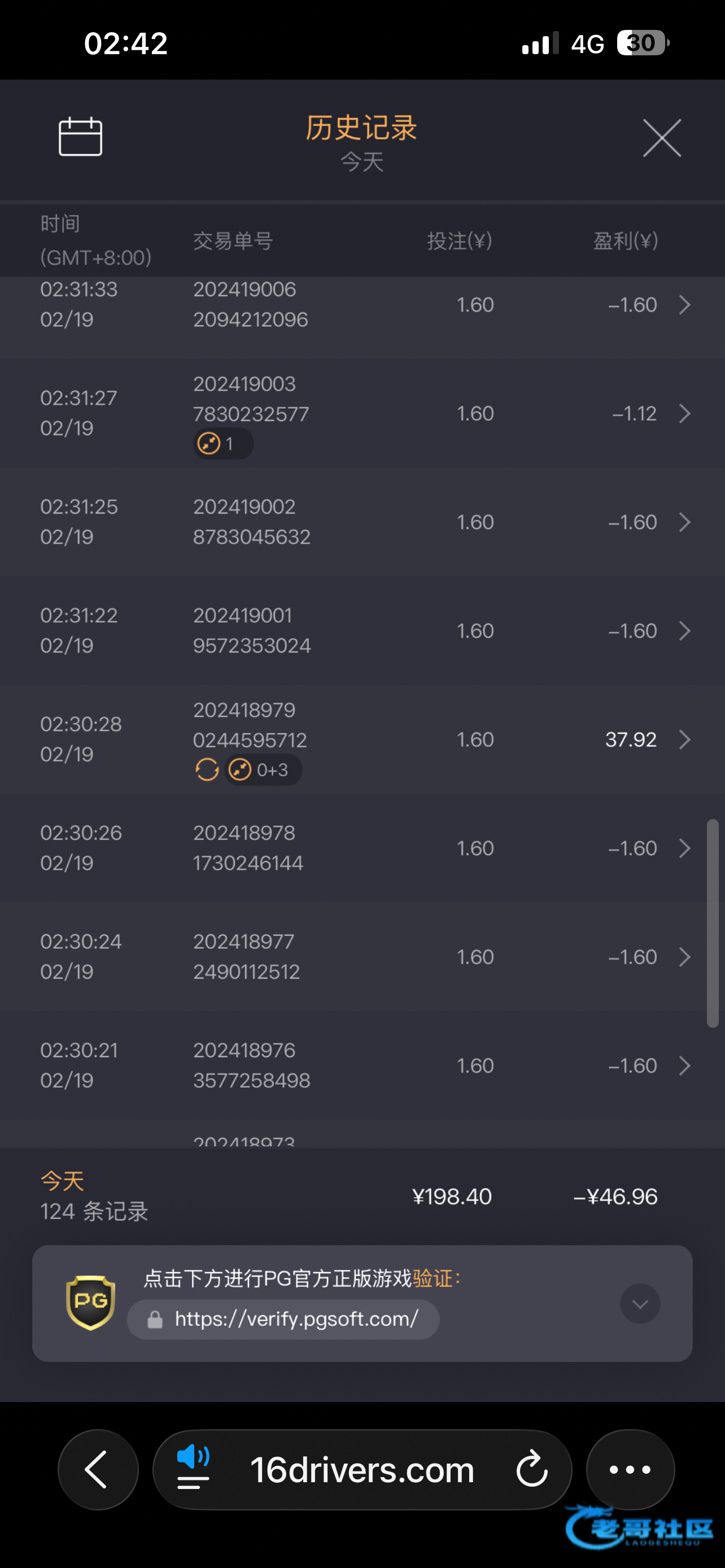
Task: Tap the PG shield logo icon
Action: coord(91,1303)
